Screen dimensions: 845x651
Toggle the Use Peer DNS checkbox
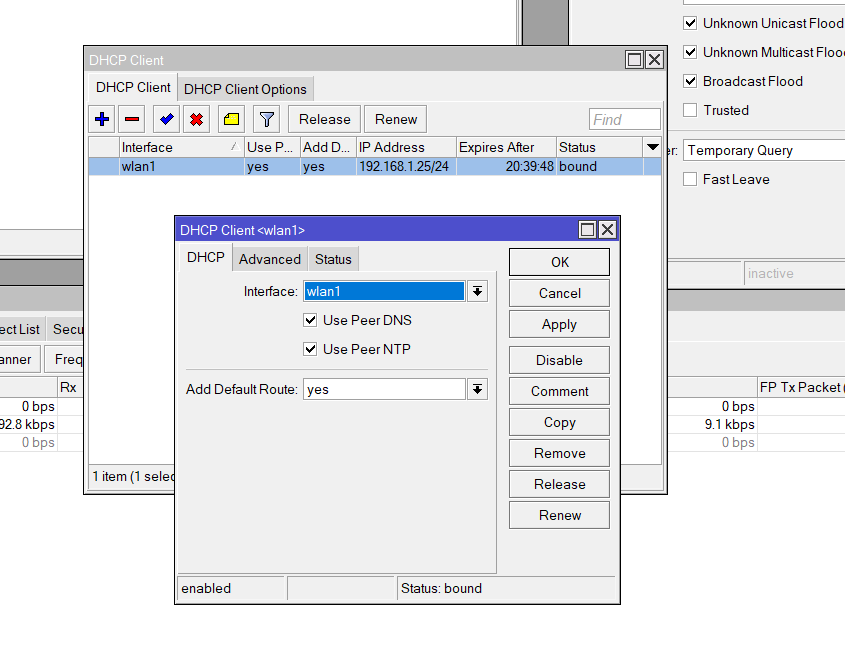coord(310,320)
